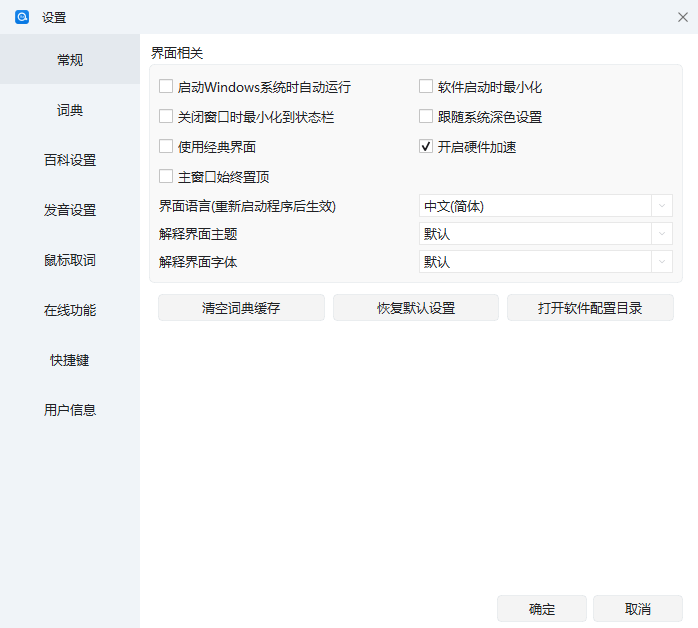The width and height of the screenshot is (698, 628).
Task: Click 恢复默认设置 button
Action: coord(416,308)
